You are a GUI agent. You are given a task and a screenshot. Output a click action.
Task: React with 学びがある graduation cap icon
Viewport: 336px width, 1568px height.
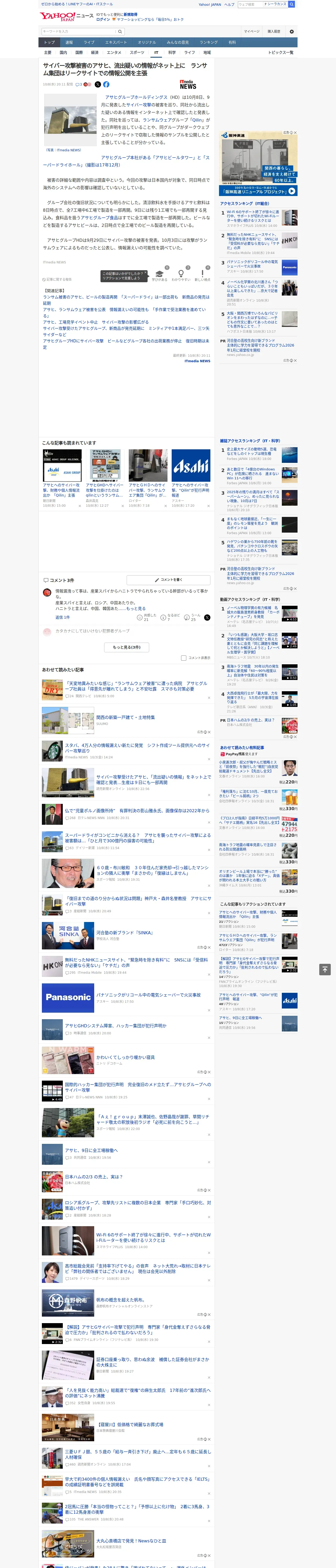159,274
